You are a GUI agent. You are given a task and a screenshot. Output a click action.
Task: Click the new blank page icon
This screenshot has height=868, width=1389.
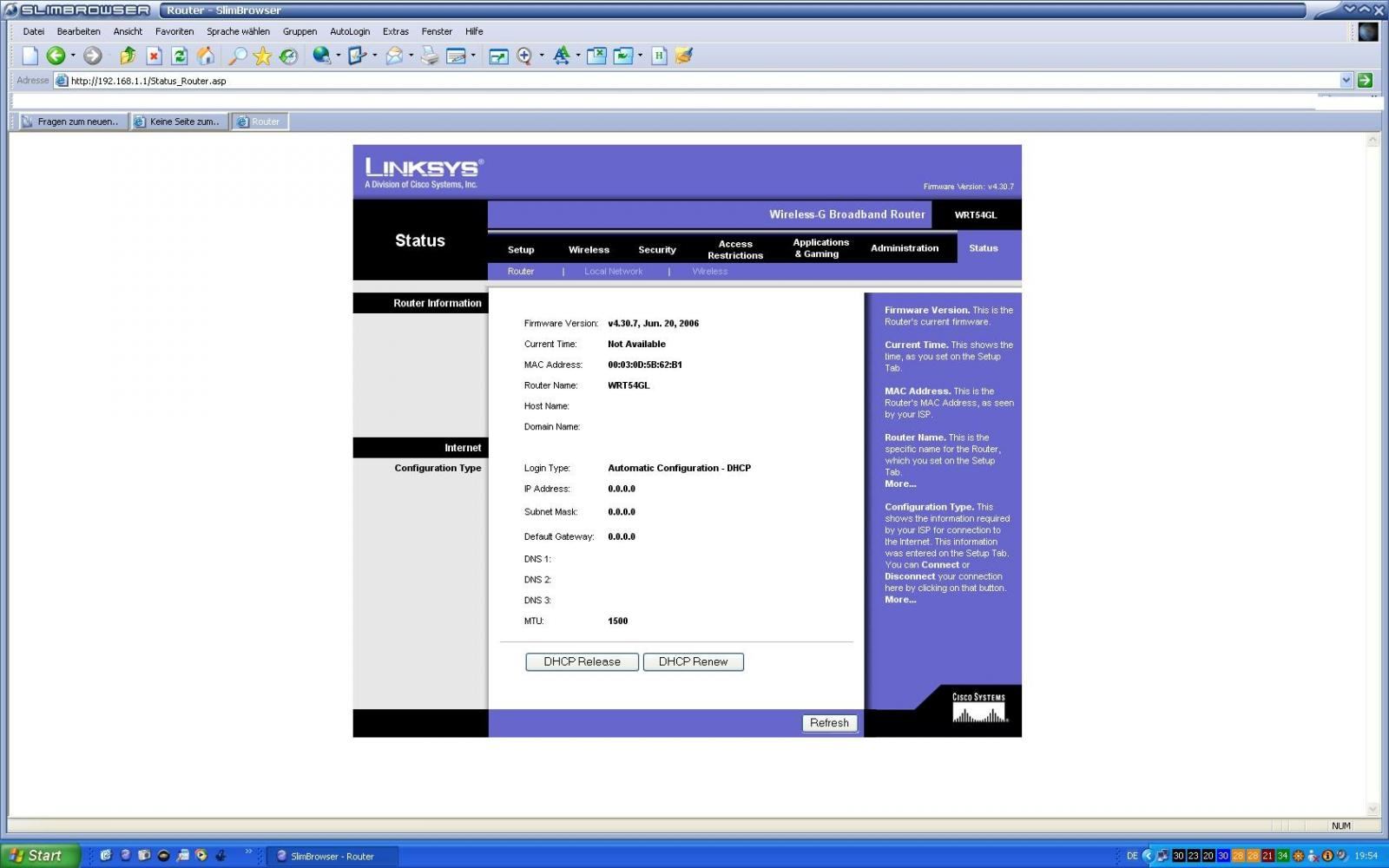[30, 56]
